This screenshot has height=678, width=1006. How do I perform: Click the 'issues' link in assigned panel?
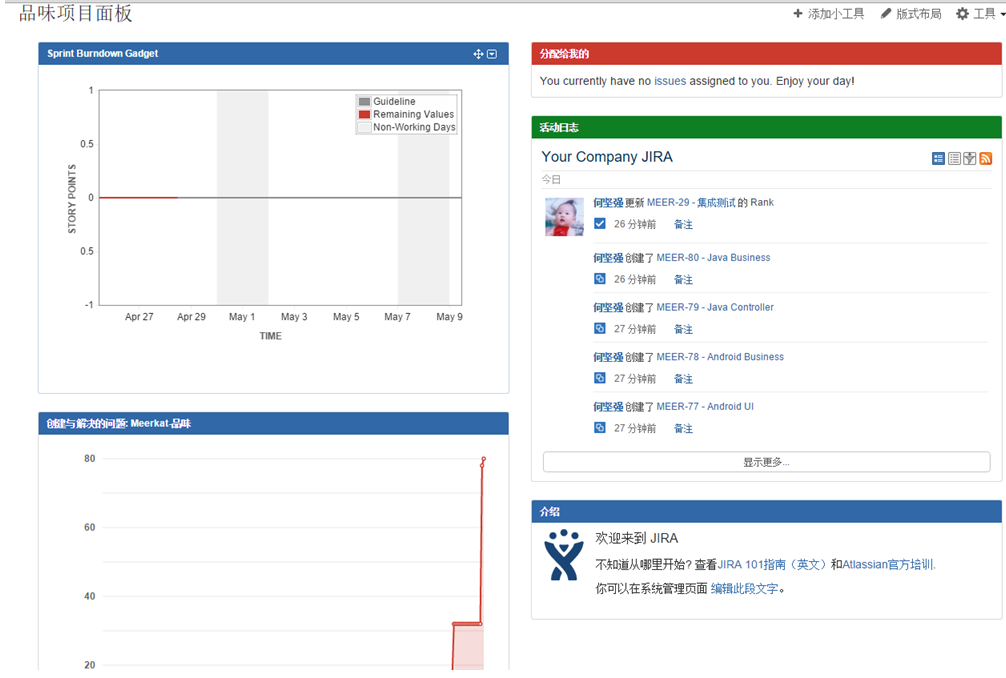tap(670, 81)
